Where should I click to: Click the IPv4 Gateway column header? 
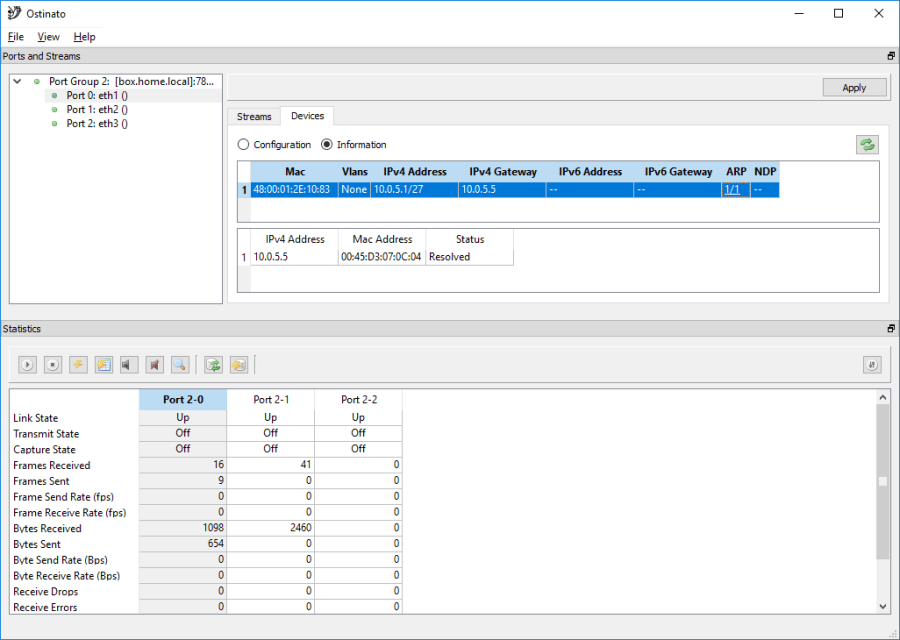[x=502, y=172]
